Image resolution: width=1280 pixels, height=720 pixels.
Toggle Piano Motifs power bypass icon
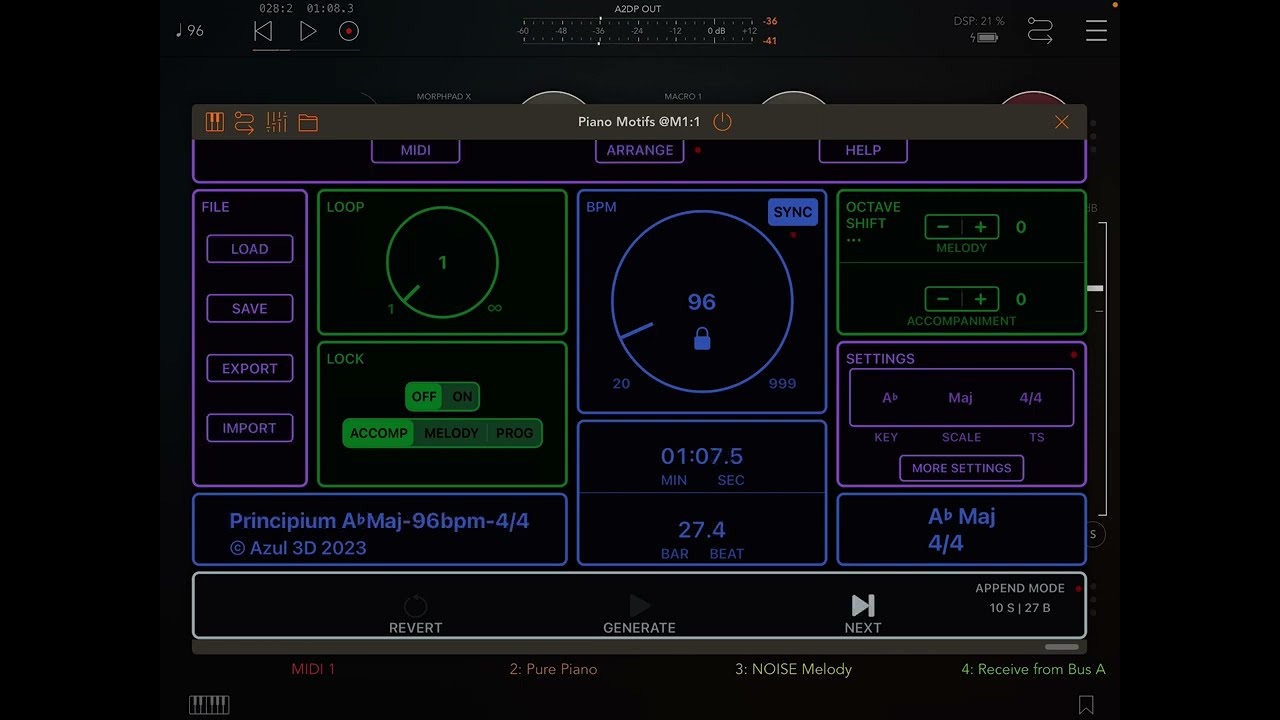[722, 122]
